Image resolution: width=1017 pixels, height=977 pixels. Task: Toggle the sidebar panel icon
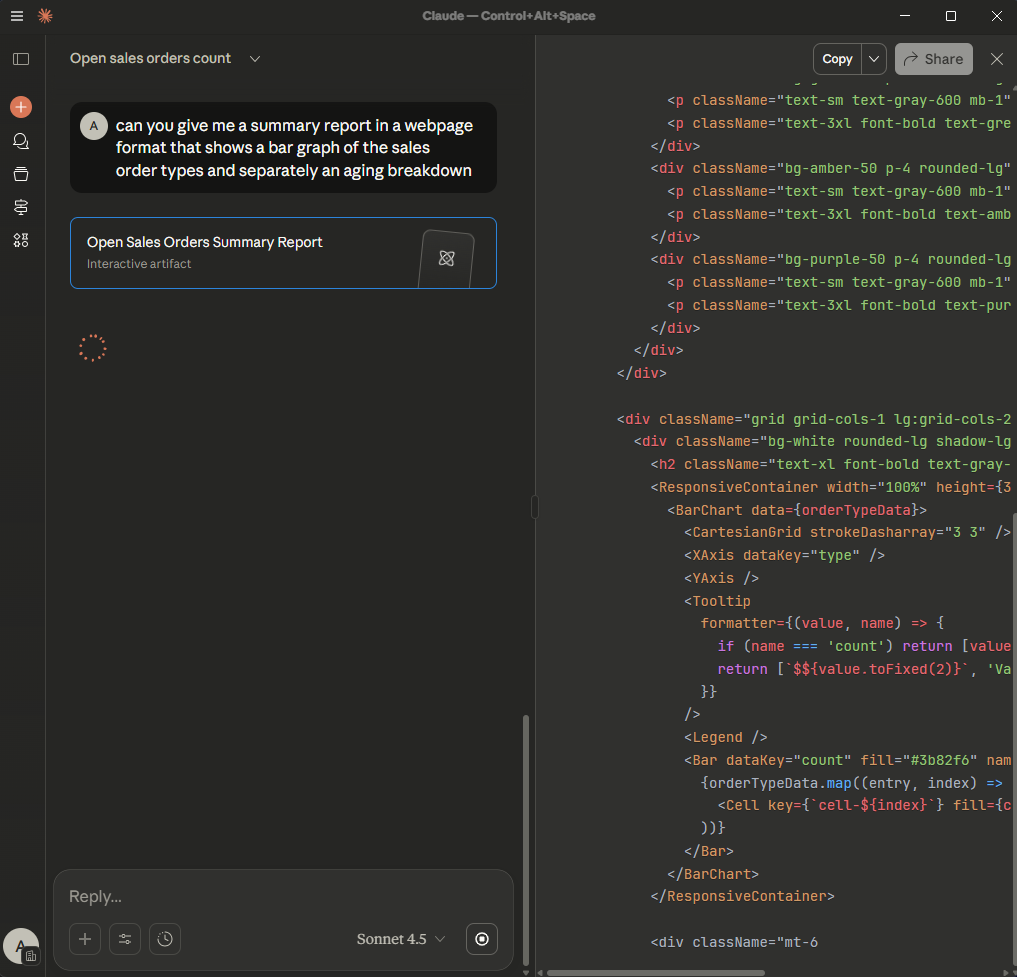click(21, 59)
